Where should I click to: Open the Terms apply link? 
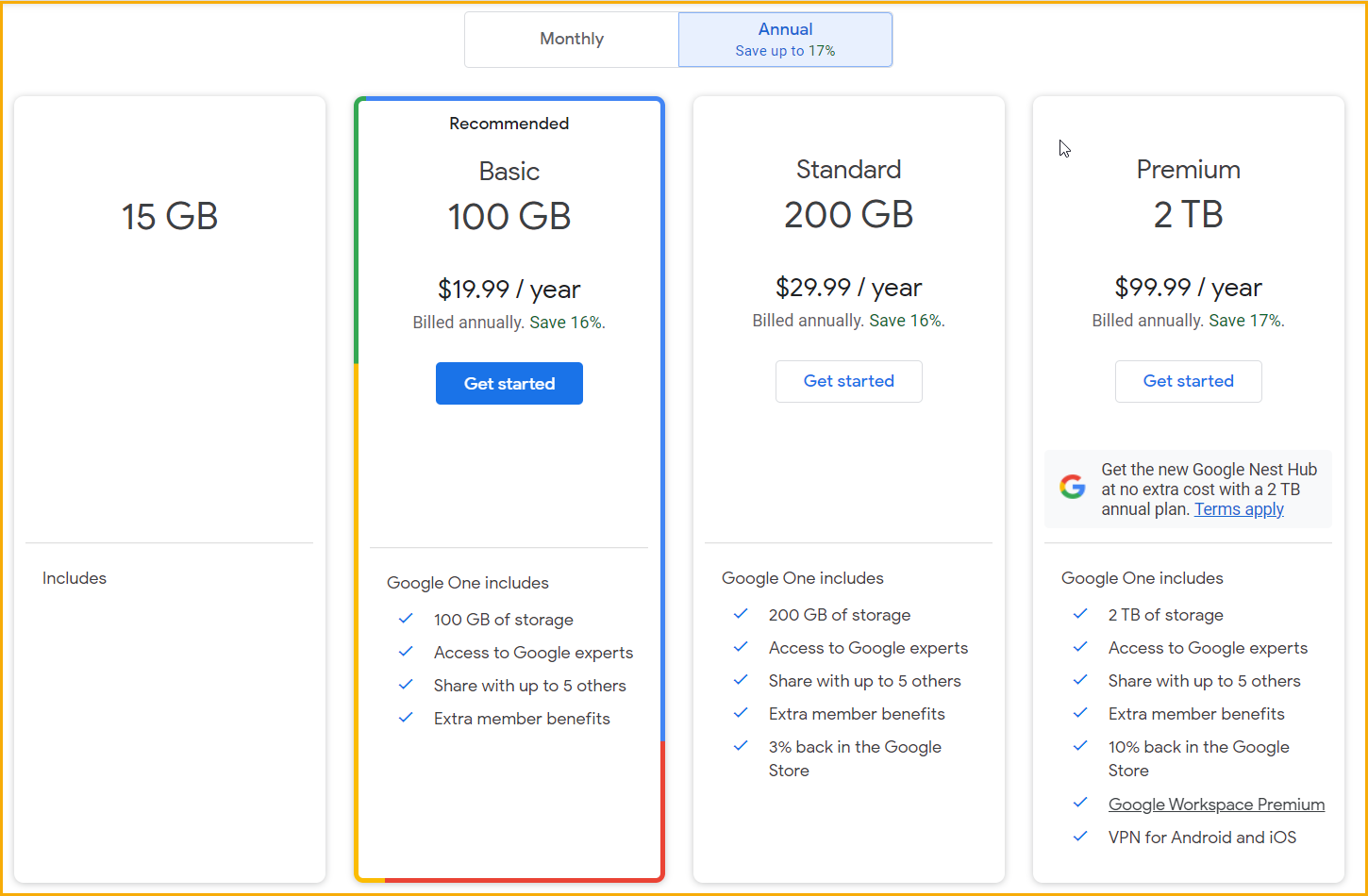1239,509
